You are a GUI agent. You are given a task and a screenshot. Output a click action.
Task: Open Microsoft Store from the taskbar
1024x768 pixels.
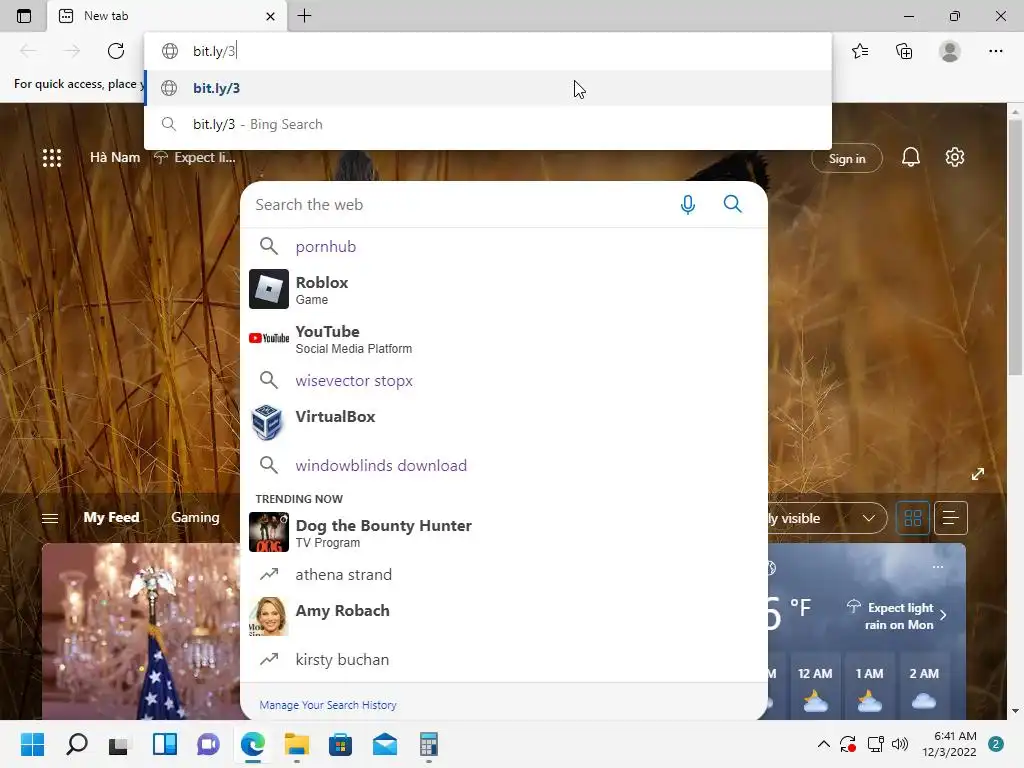coord(340,744)
